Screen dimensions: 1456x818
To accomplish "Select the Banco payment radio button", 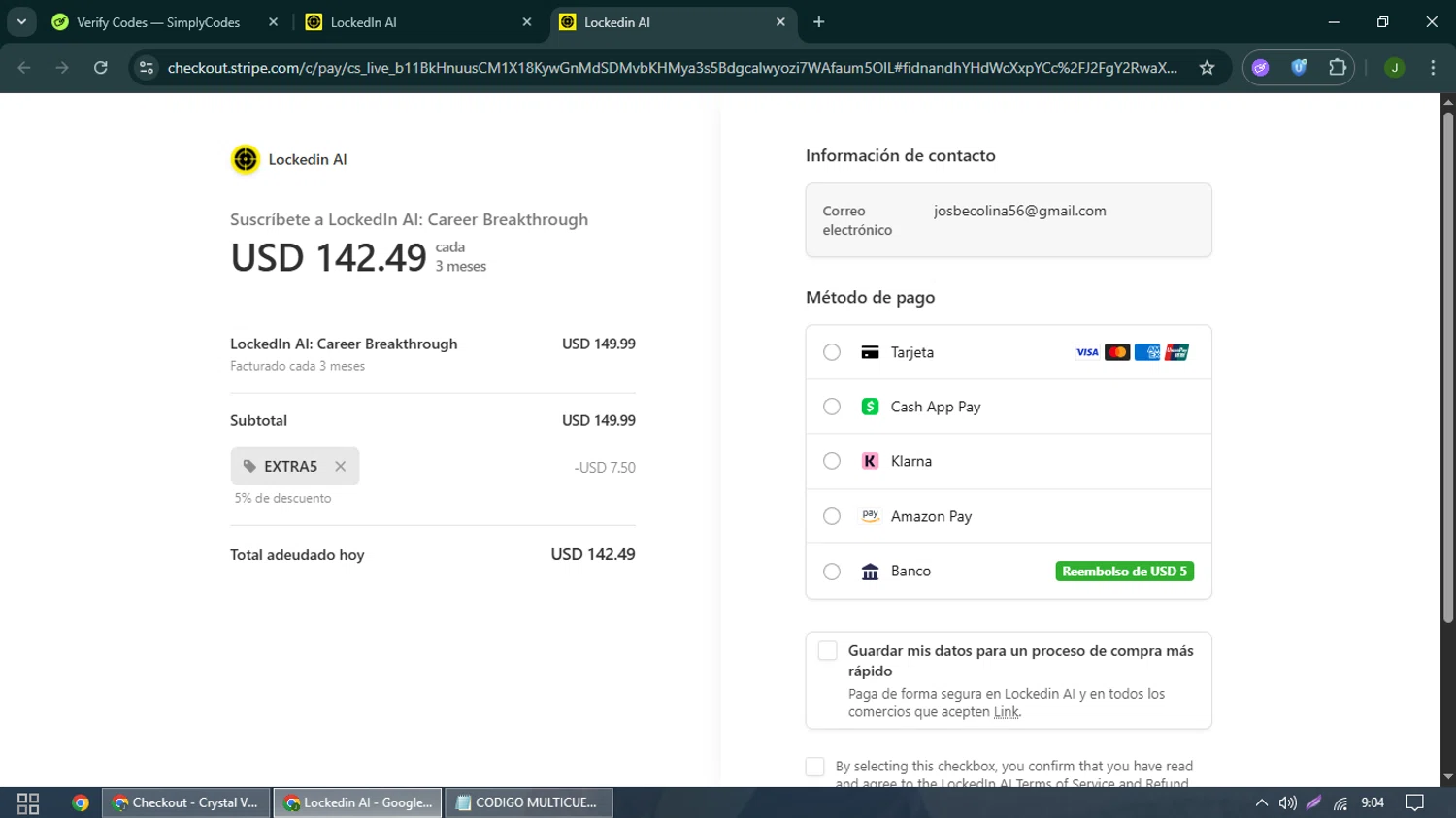I will coord(832,572).
